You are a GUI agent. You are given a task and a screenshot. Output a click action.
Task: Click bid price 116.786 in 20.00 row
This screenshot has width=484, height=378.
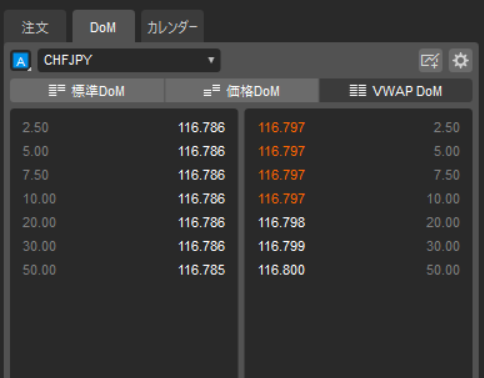202,222
